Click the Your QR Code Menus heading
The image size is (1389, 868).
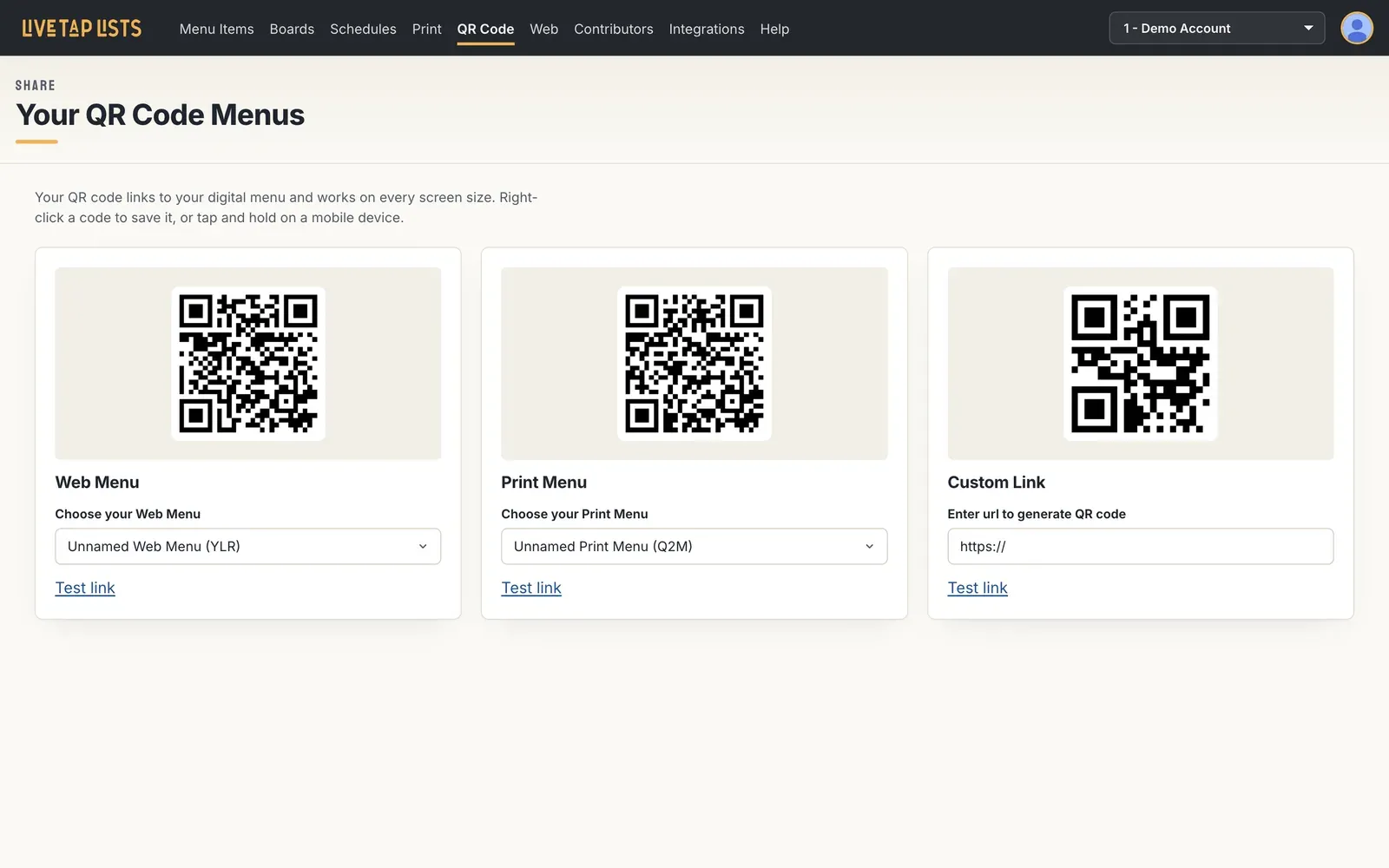click(x=161, y=115)
